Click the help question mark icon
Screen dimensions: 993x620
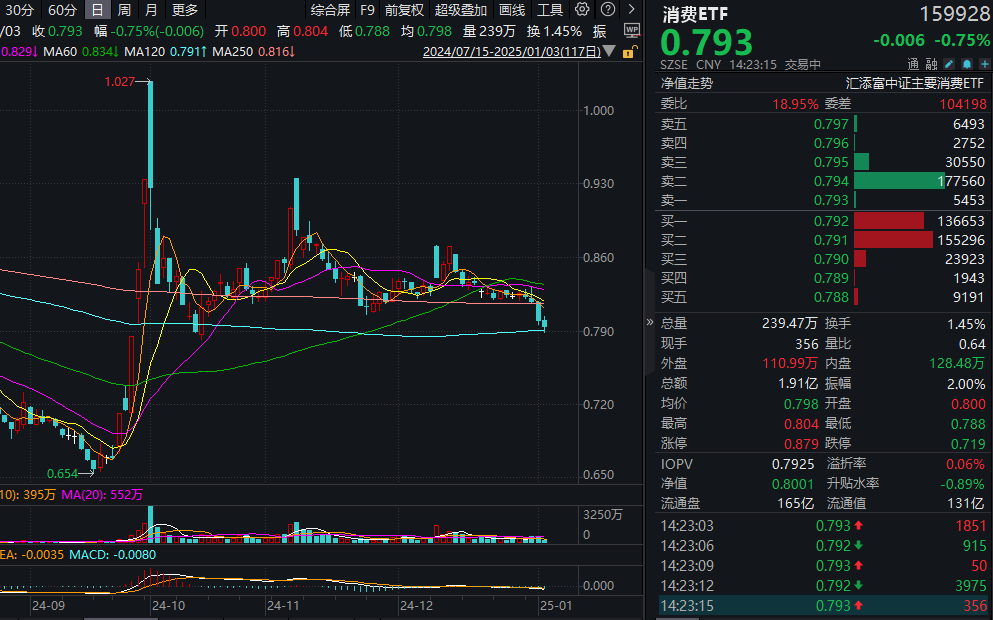(607, 10)
